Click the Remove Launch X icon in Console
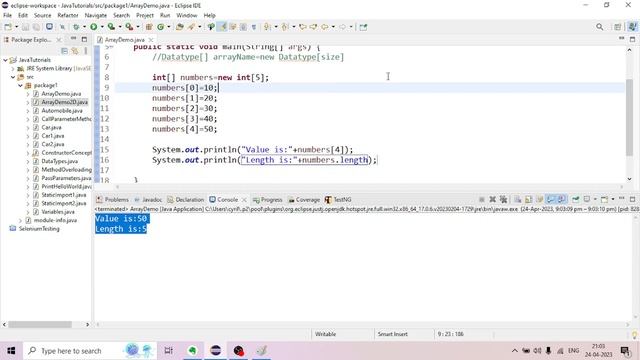Screen dimensions: 640x360 (x=493, y=200)
